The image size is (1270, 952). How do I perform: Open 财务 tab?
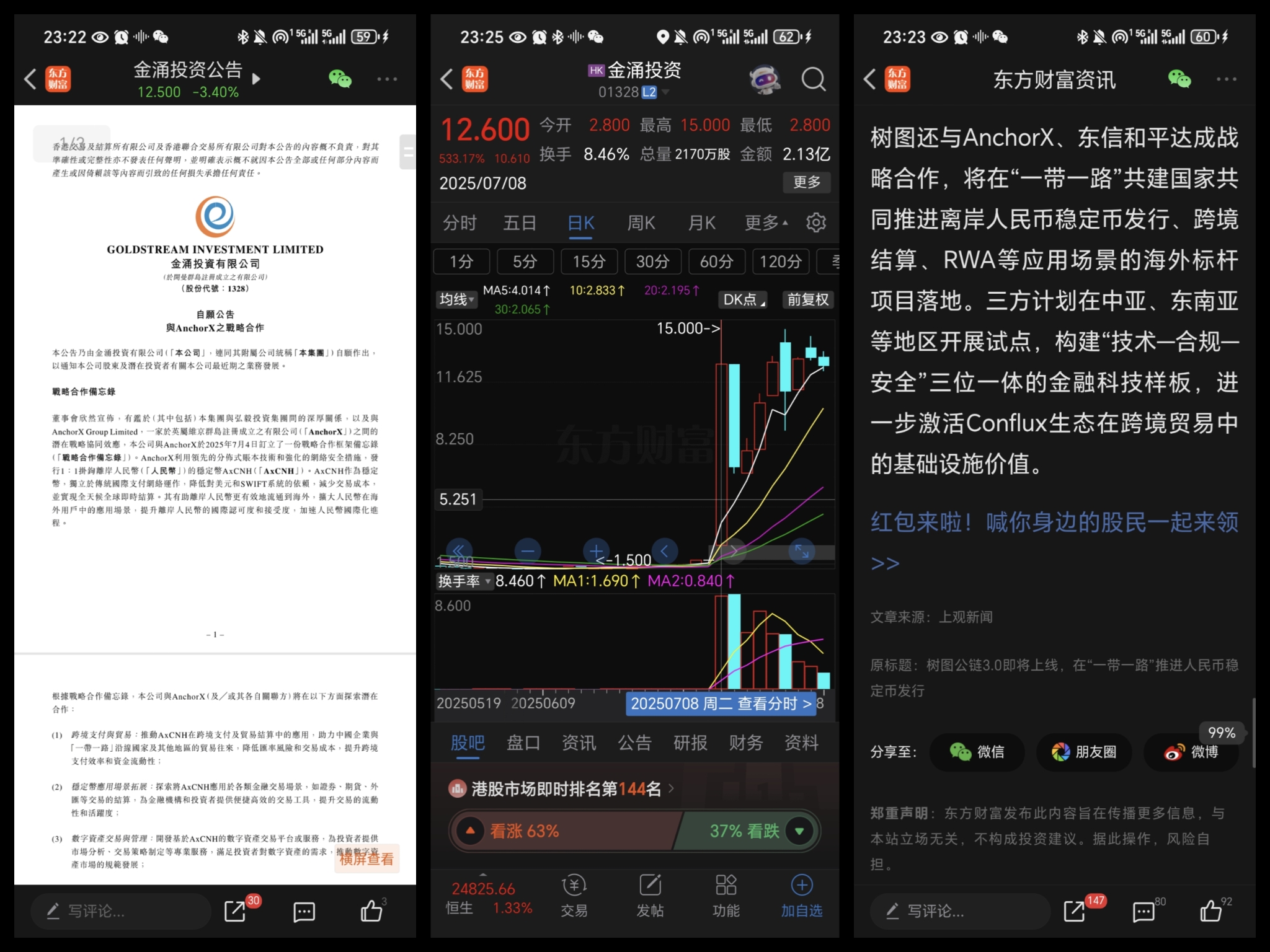(x=745, y=743)
